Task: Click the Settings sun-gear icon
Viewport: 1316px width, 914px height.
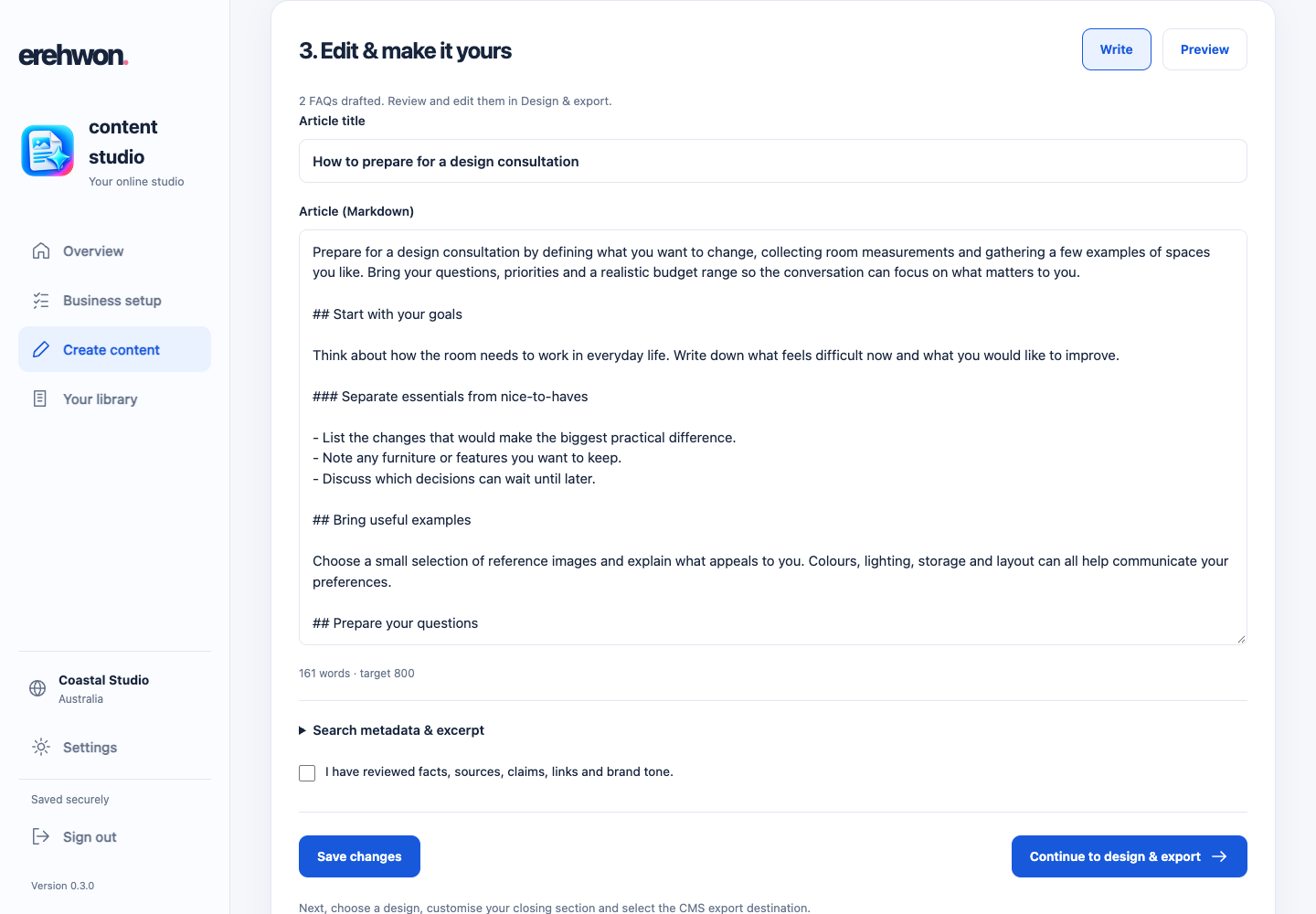Action: [x=41, y=748]
